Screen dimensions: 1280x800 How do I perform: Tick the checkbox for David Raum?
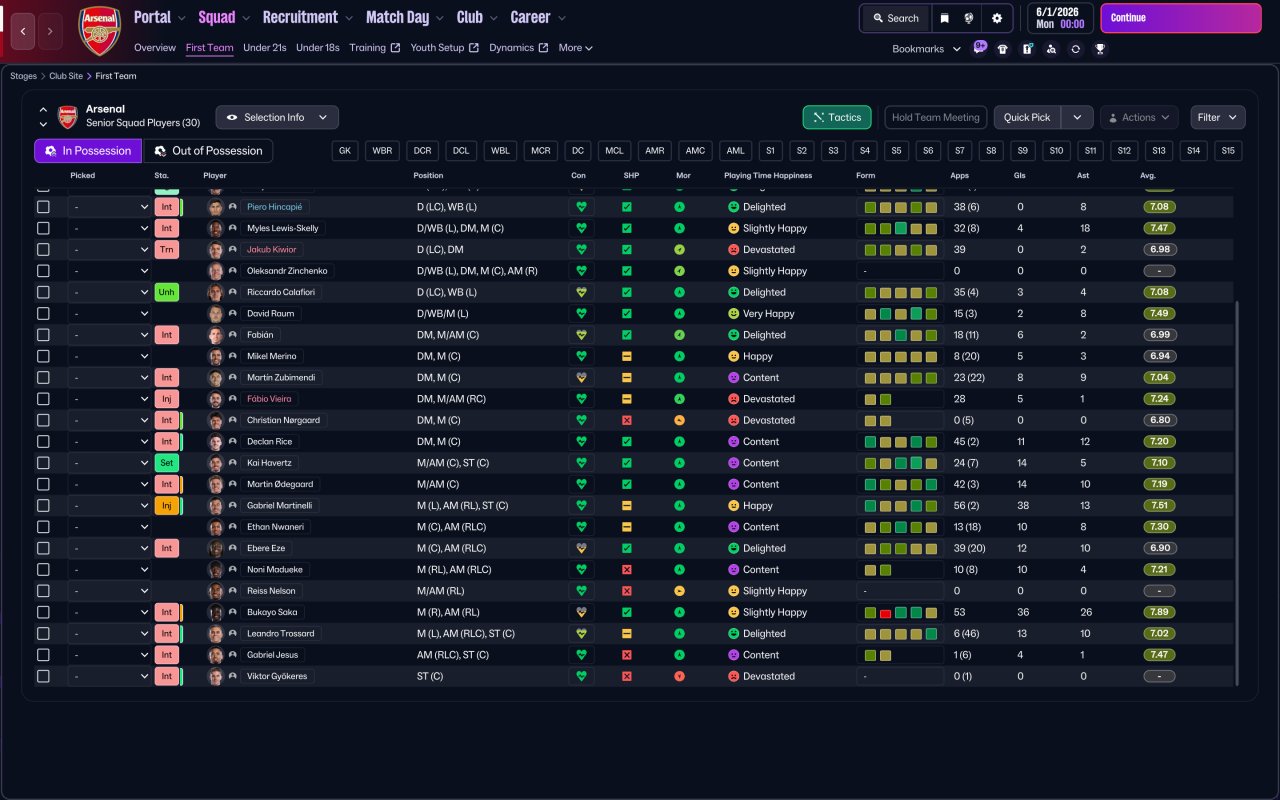click(43, 314)
